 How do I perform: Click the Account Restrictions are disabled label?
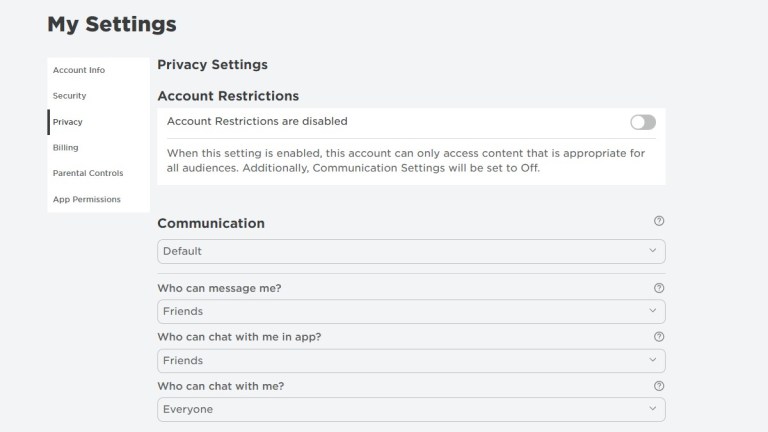257,122
